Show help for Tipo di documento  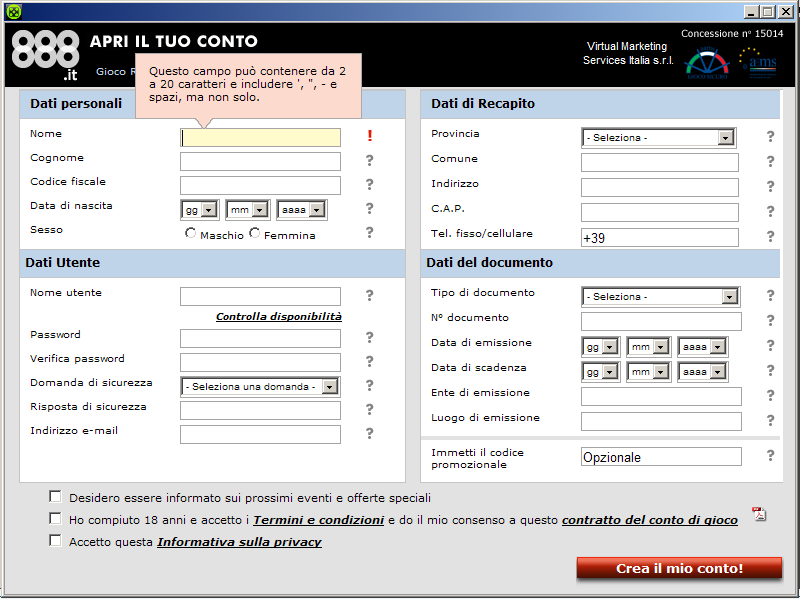[770, 295]
